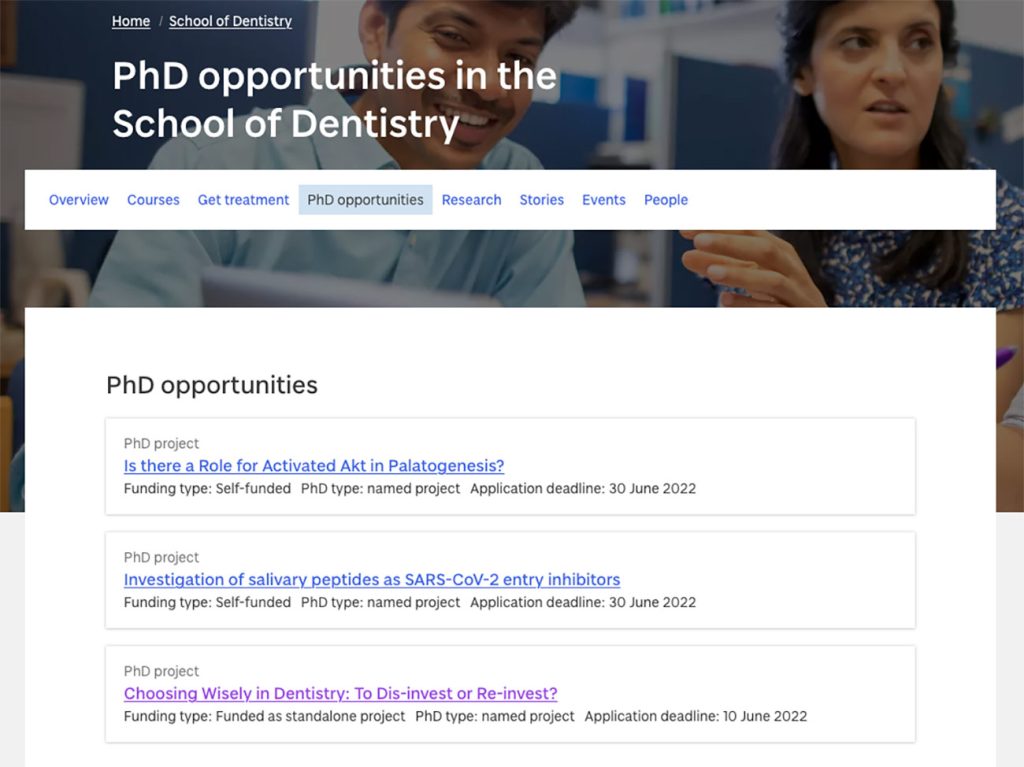Click the Events tab
The image size is (1024, 767).
pyautogui.click(x=604, y=200)
